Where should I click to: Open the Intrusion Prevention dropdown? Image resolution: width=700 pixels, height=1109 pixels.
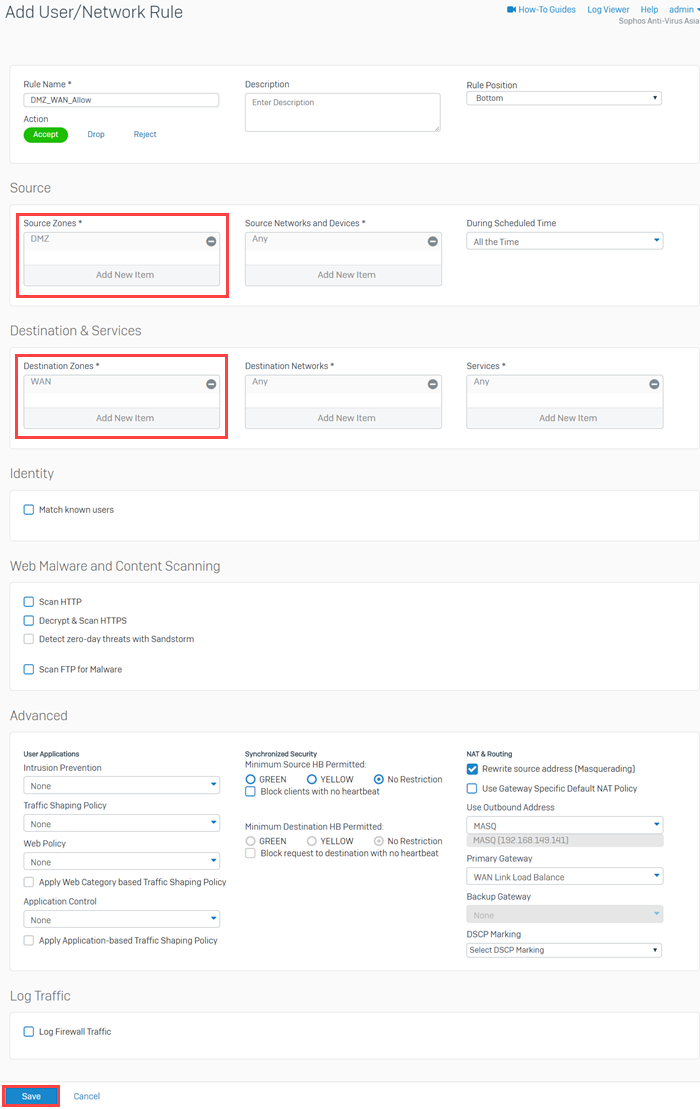tap(121, 784)
